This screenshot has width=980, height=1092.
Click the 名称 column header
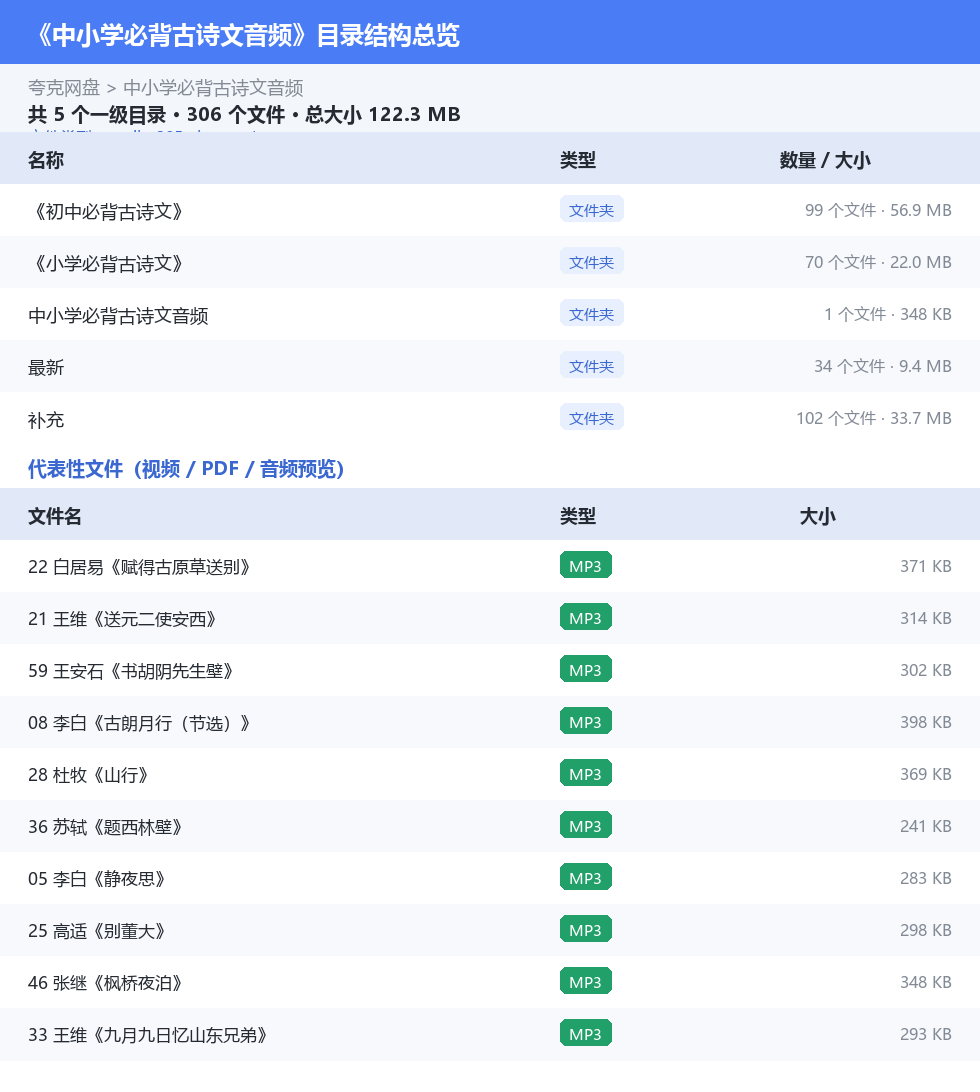46,160
